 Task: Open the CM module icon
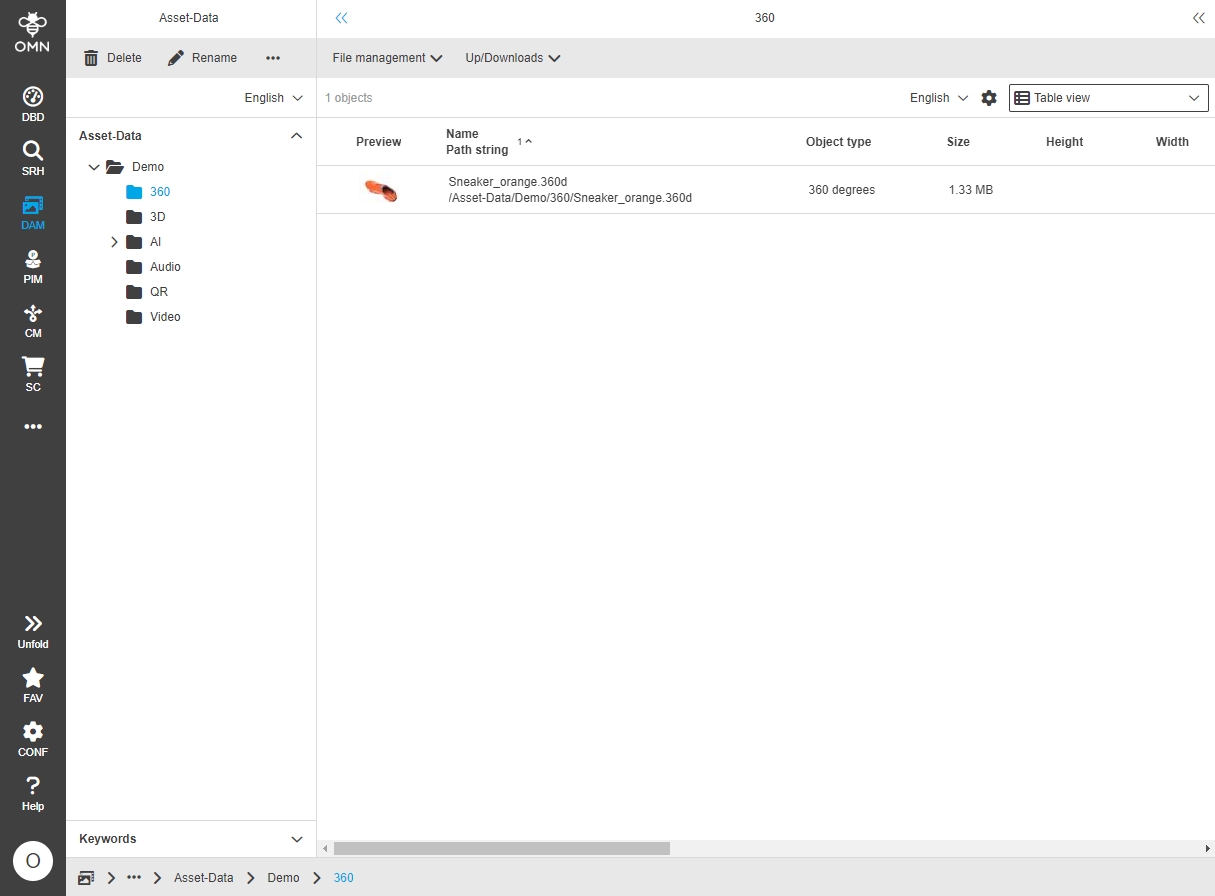33,320
